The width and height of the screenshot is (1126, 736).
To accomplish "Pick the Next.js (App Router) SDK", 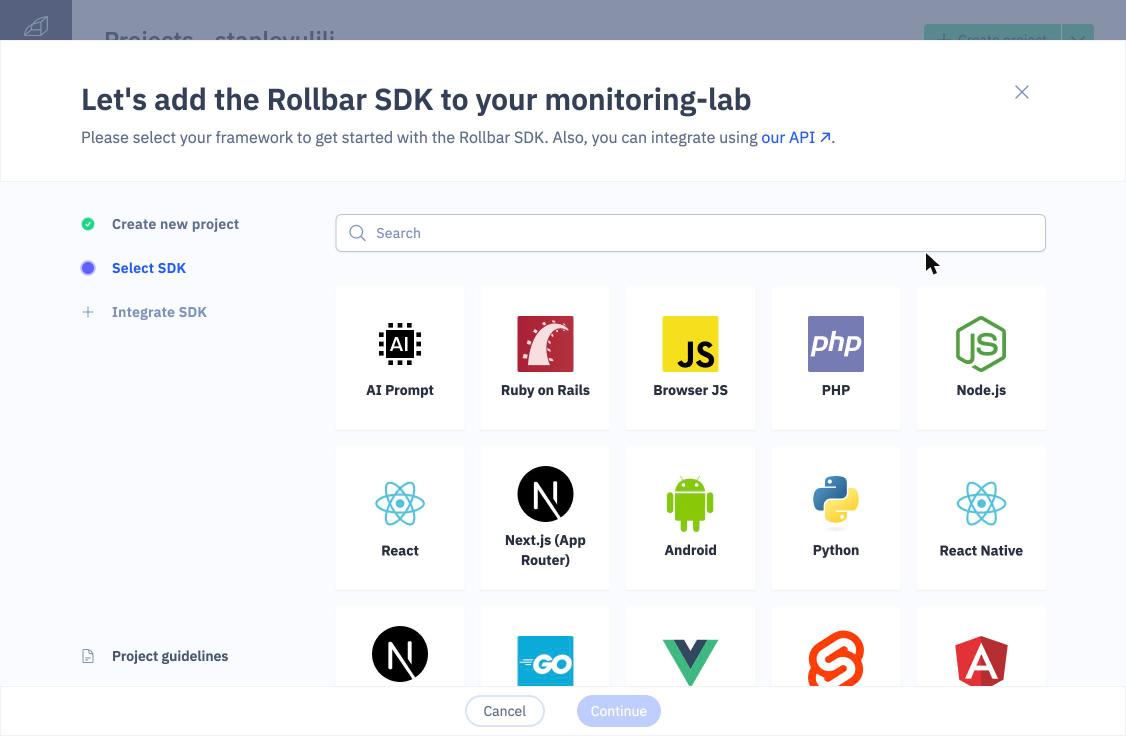I will [x=545, y=518].
